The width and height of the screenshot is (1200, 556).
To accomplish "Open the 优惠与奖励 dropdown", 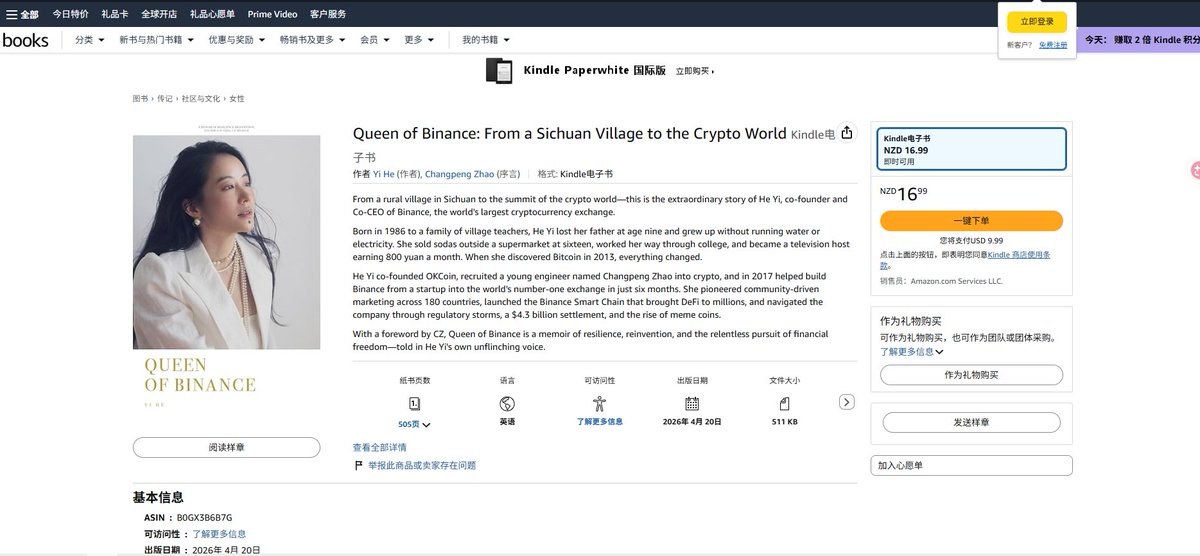I will click(237, 40).
